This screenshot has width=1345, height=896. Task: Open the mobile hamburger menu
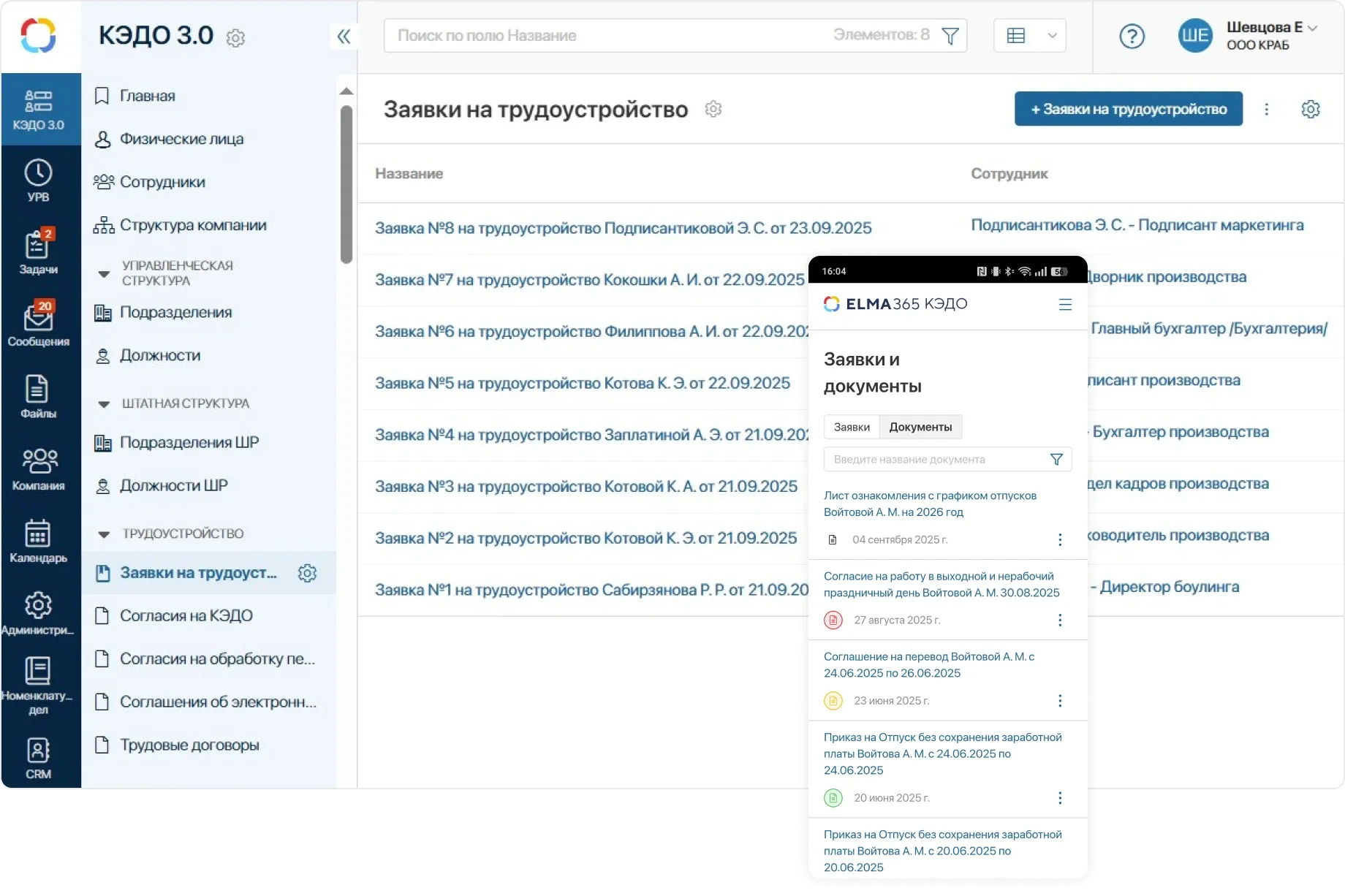pyautogui.click(x=1065, y=305)
